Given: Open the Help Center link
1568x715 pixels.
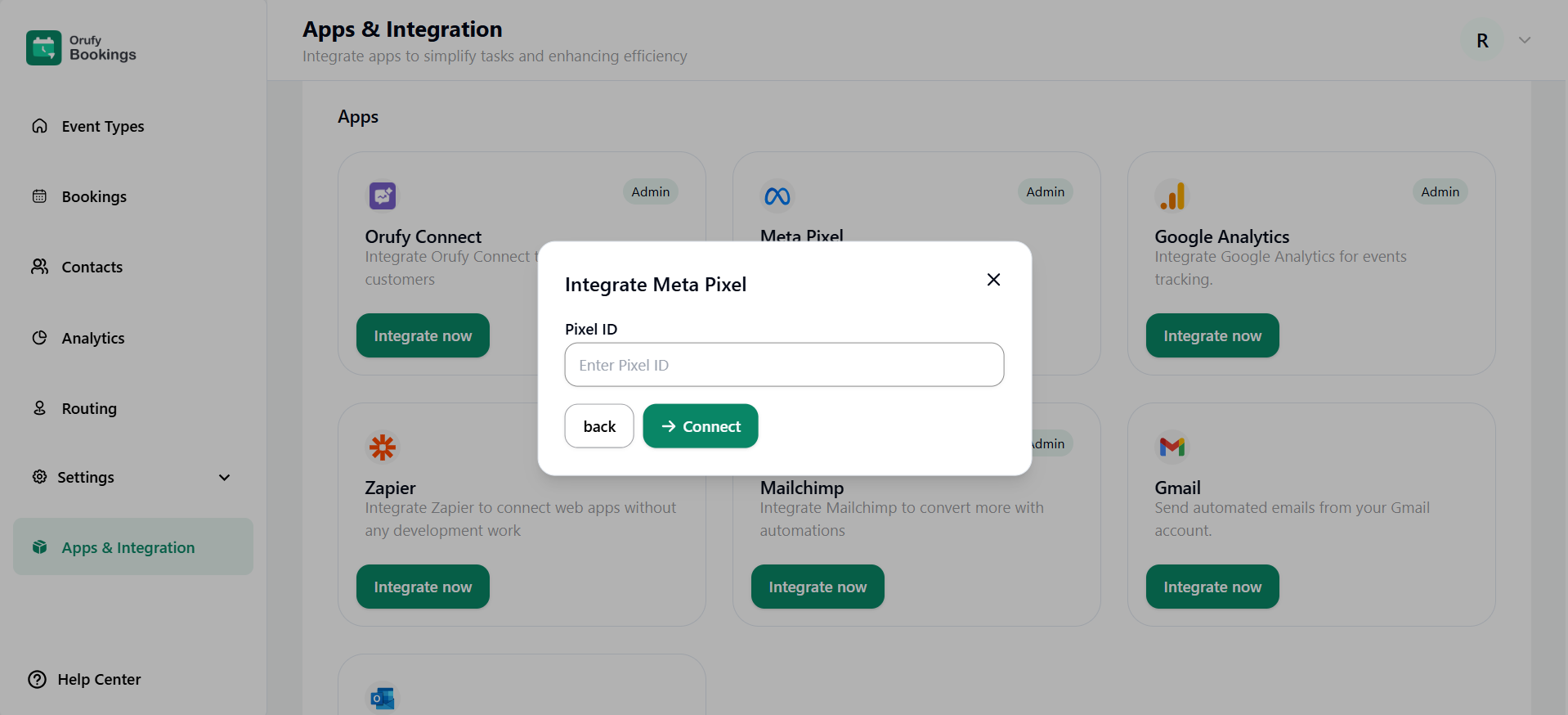Looking at the screenshot, I should (x=98, y=679).
